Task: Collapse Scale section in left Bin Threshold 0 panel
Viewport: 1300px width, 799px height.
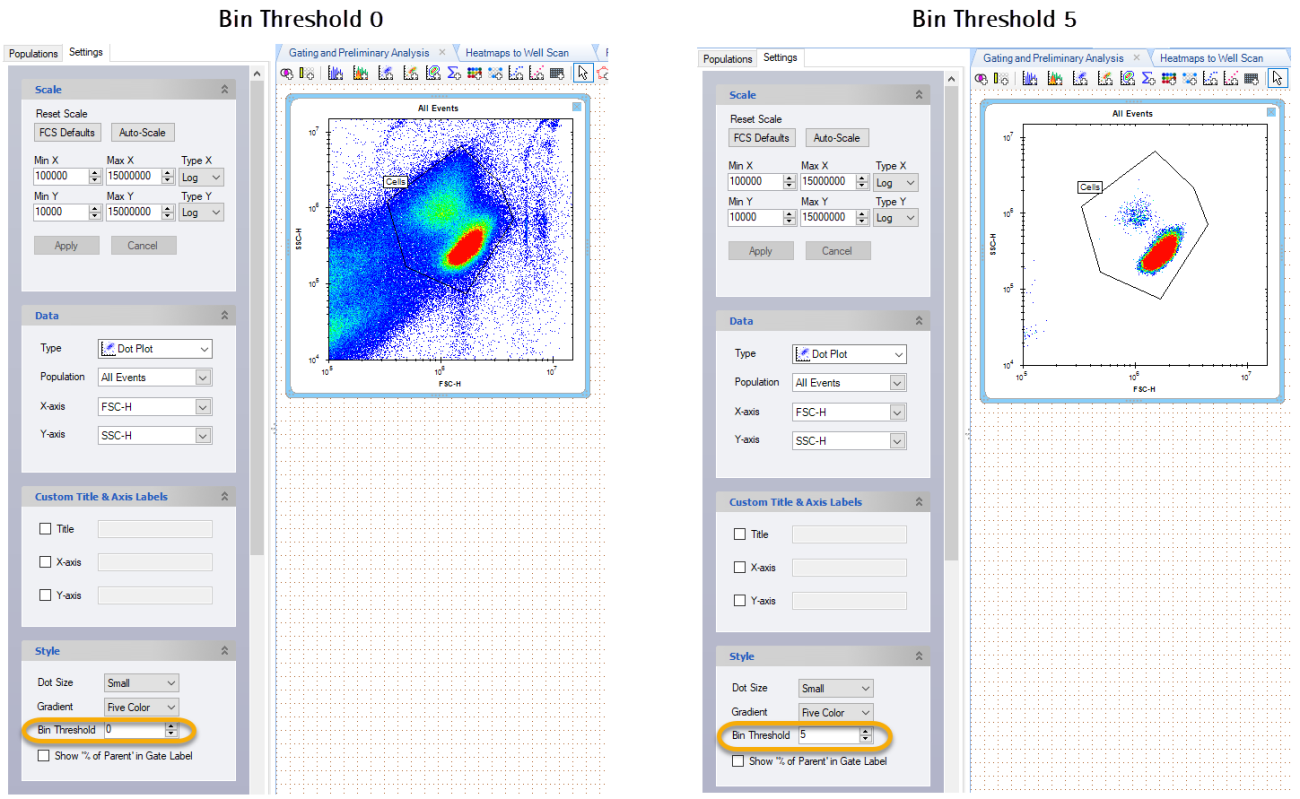Action: click(225, 90)
